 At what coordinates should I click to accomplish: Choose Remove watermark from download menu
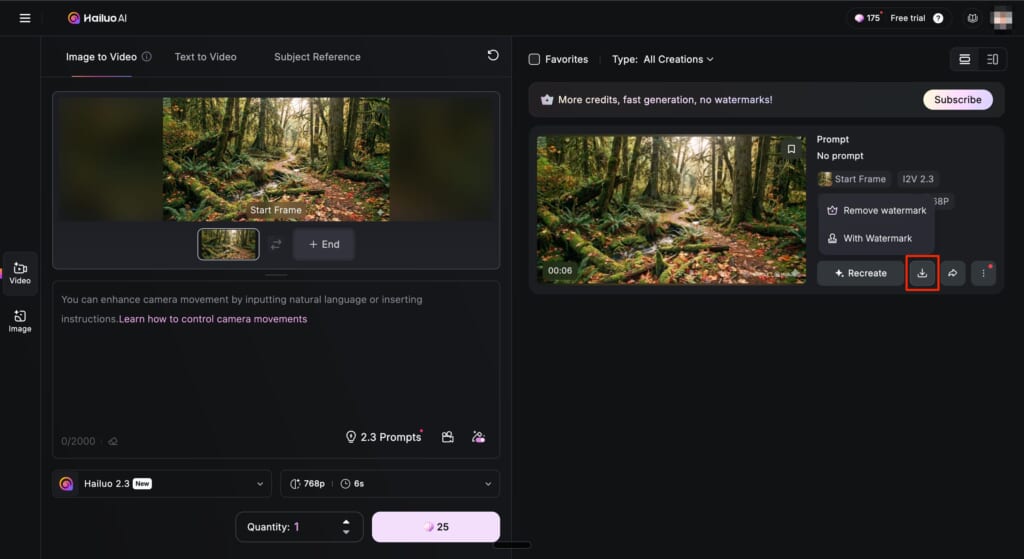pos(876,211)
